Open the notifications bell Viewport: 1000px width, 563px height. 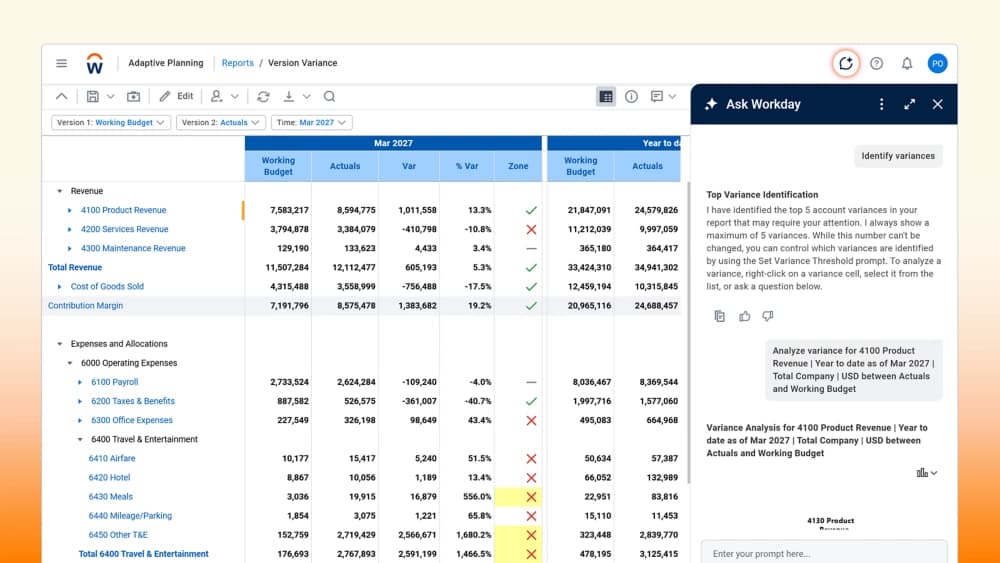coord(907,63)
